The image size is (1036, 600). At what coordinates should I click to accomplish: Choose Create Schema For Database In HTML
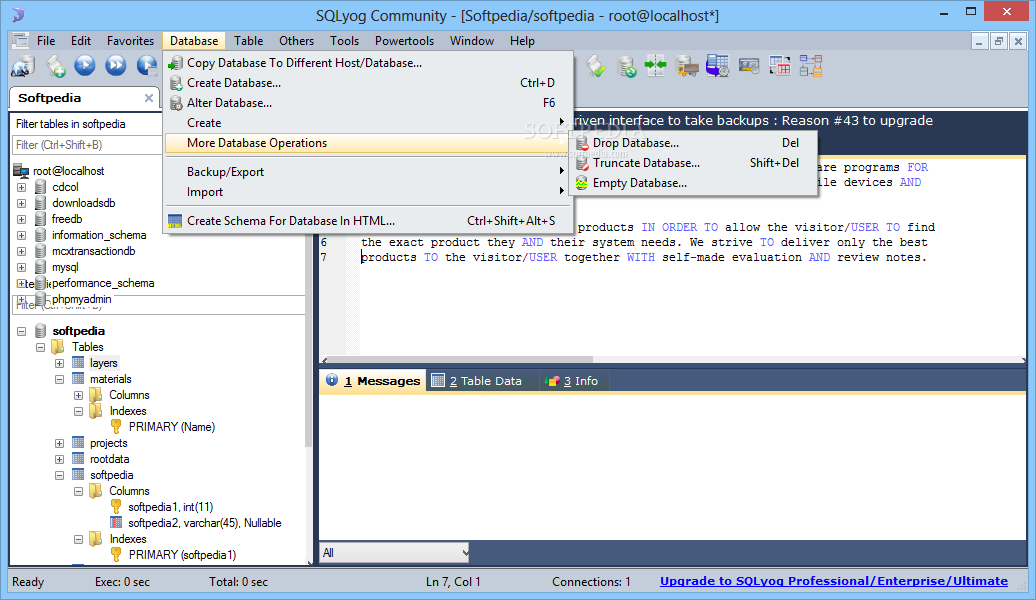[367, 221]
